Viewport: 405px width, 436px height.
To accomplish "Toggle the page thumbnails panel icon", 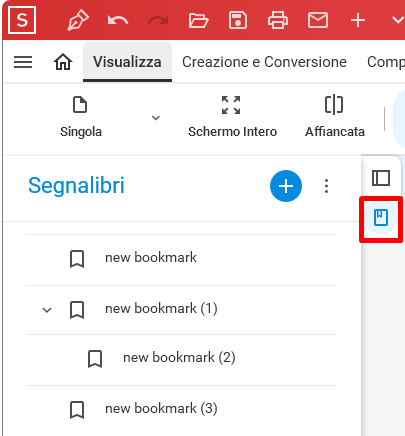I will [381, 178].
